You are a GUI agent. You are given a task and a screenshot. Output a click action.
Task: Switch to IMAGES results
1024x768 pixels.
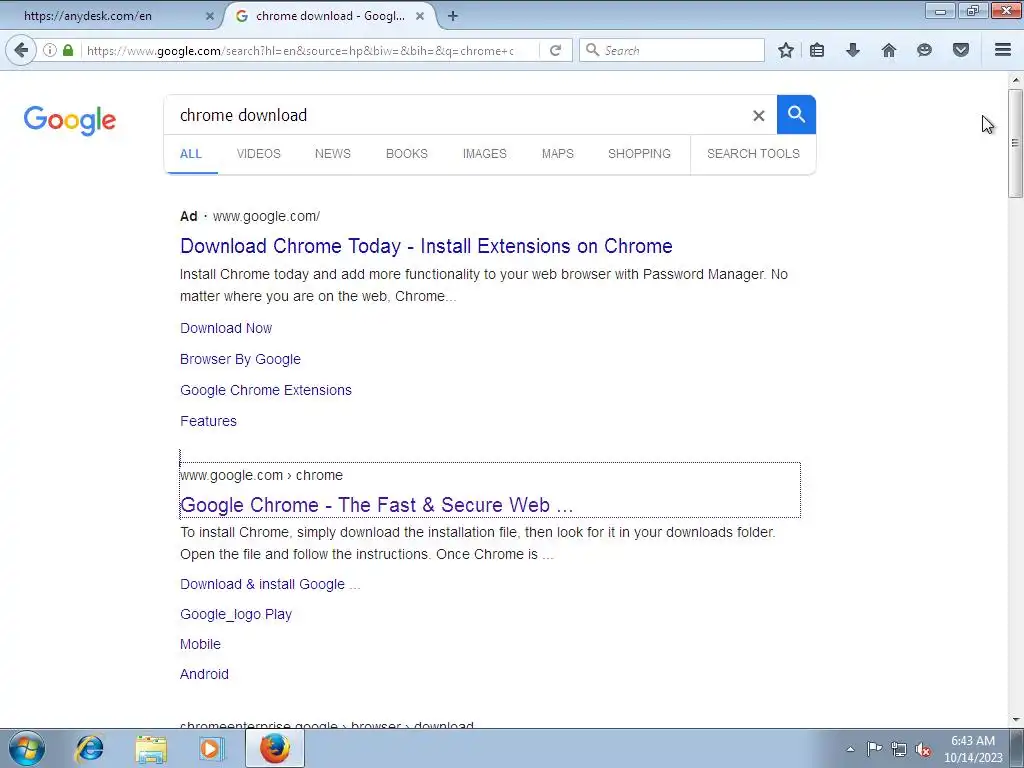(485, 154)
